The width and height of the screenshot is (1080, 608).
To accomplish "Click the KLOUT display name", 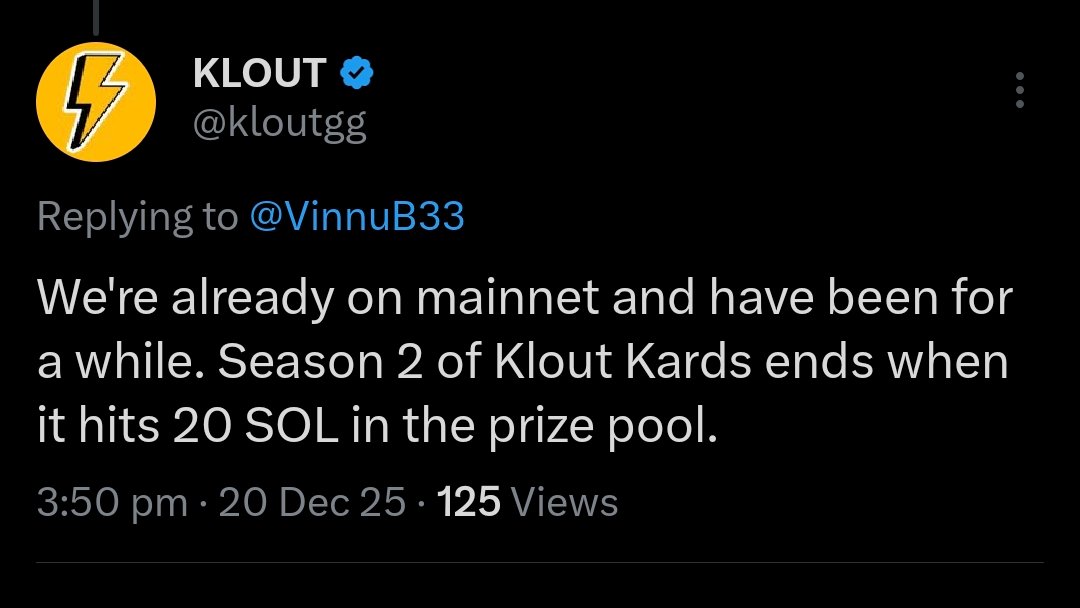I will coord(259,73).
